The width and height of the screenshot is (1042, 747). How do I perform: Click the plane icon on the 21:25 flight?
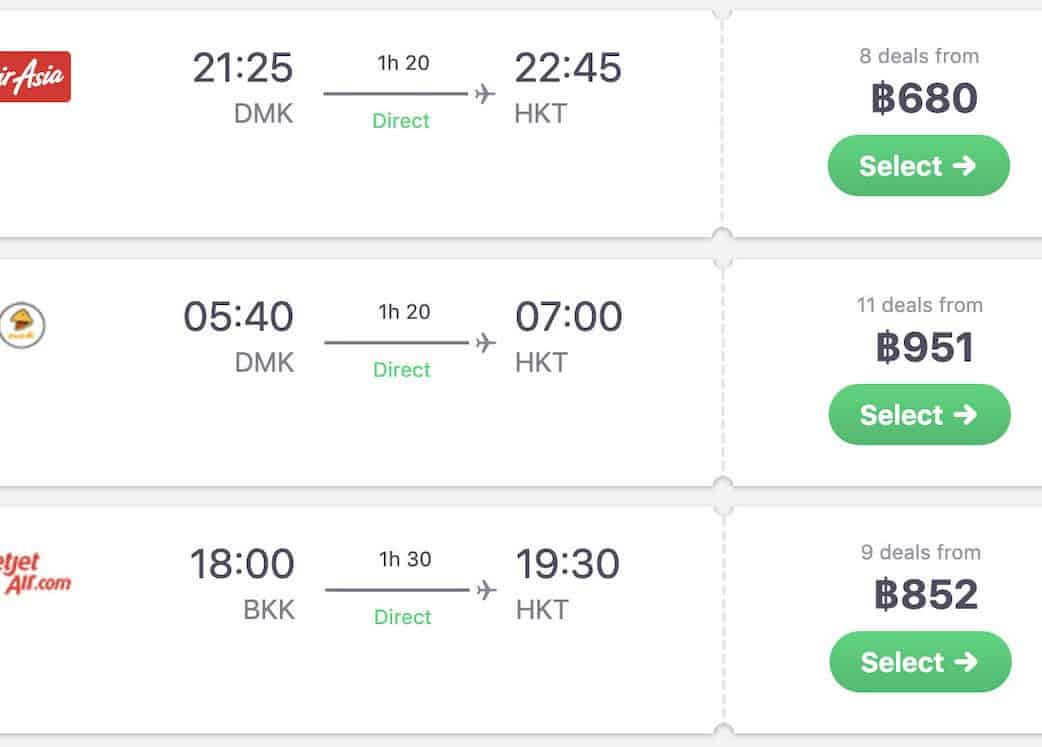pyautogui.click(x=485, y=94)
